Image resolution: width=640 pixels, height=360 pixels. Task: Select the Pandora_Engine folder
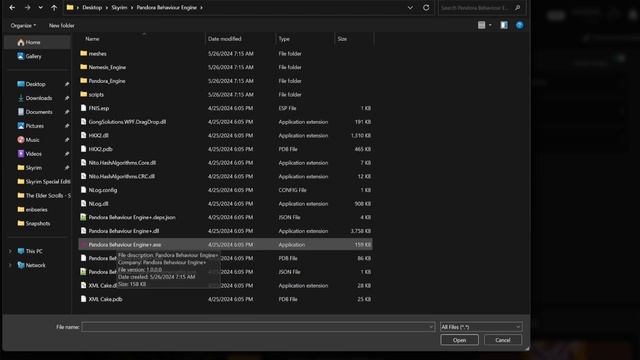coord(225,81)
